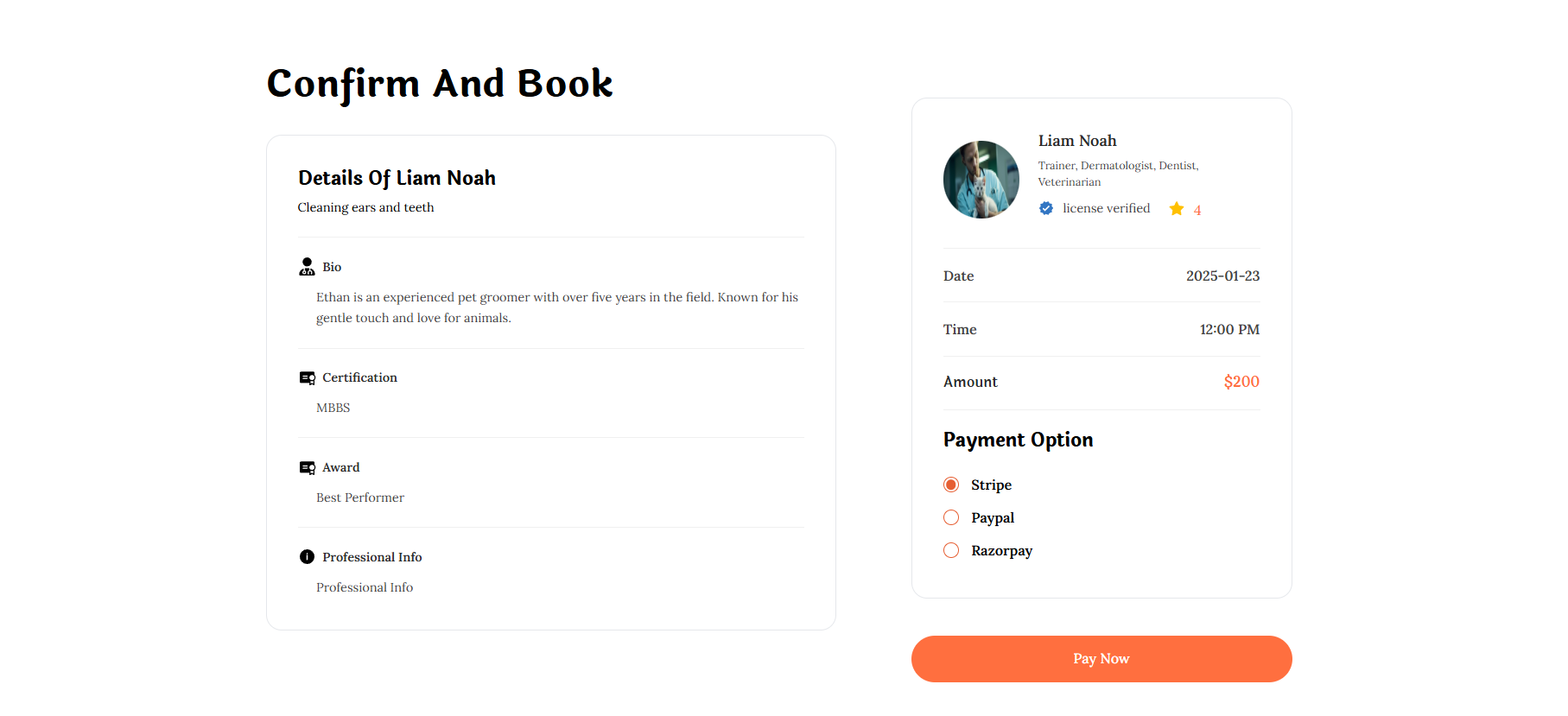Click the blue license verified badge

point(1046,208)
